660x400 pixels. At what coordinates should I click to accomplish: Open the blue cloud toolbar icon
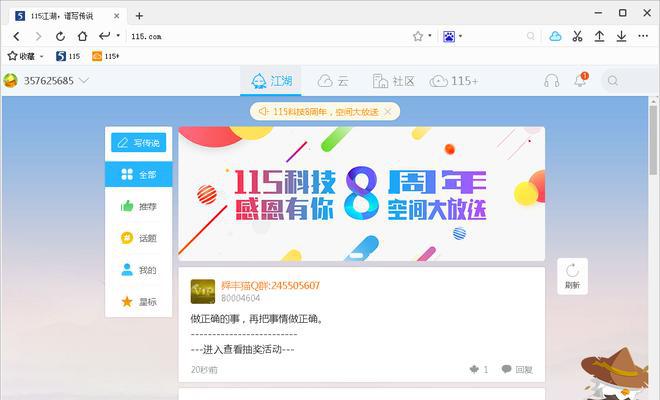tap(555, 37)
